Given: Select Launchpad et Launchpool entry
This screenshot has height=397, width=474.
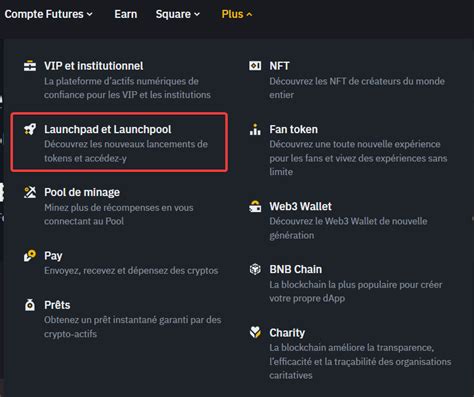Looking at the screenshot, I should click(119, 142).
